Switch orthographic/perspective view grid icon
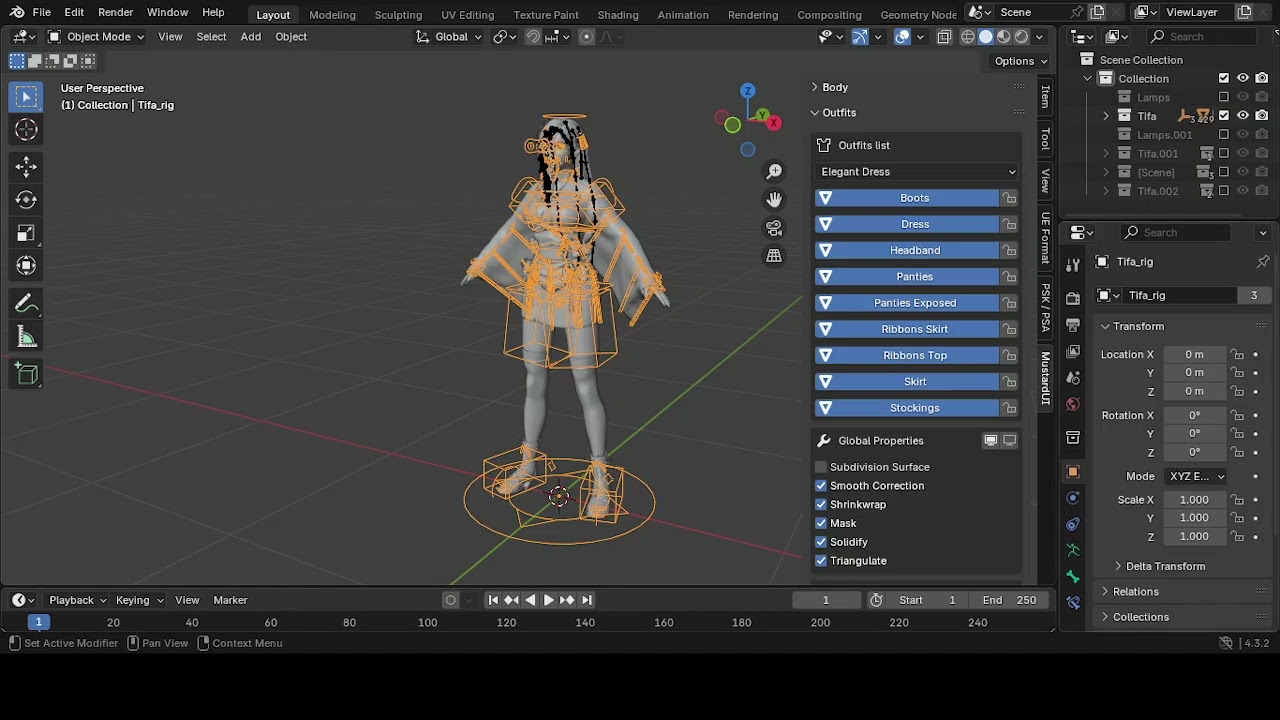1280x720 pixels. point(774,256)
